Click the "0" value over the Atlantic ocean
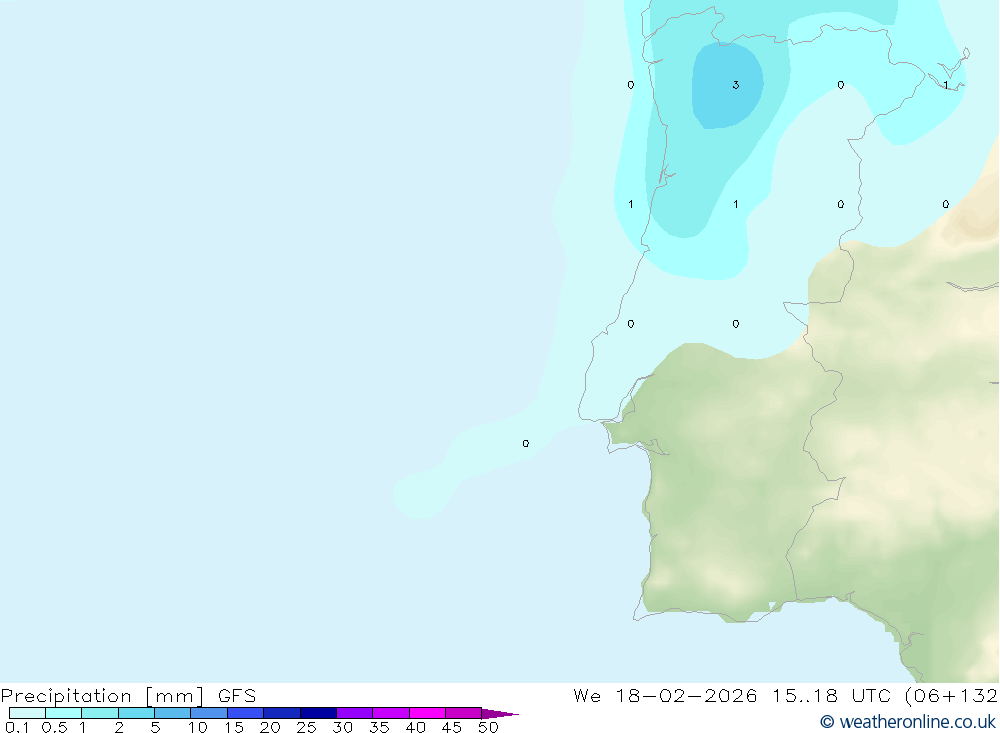The height and width of the screenshot is (733, 1000). tap(526, 443)
